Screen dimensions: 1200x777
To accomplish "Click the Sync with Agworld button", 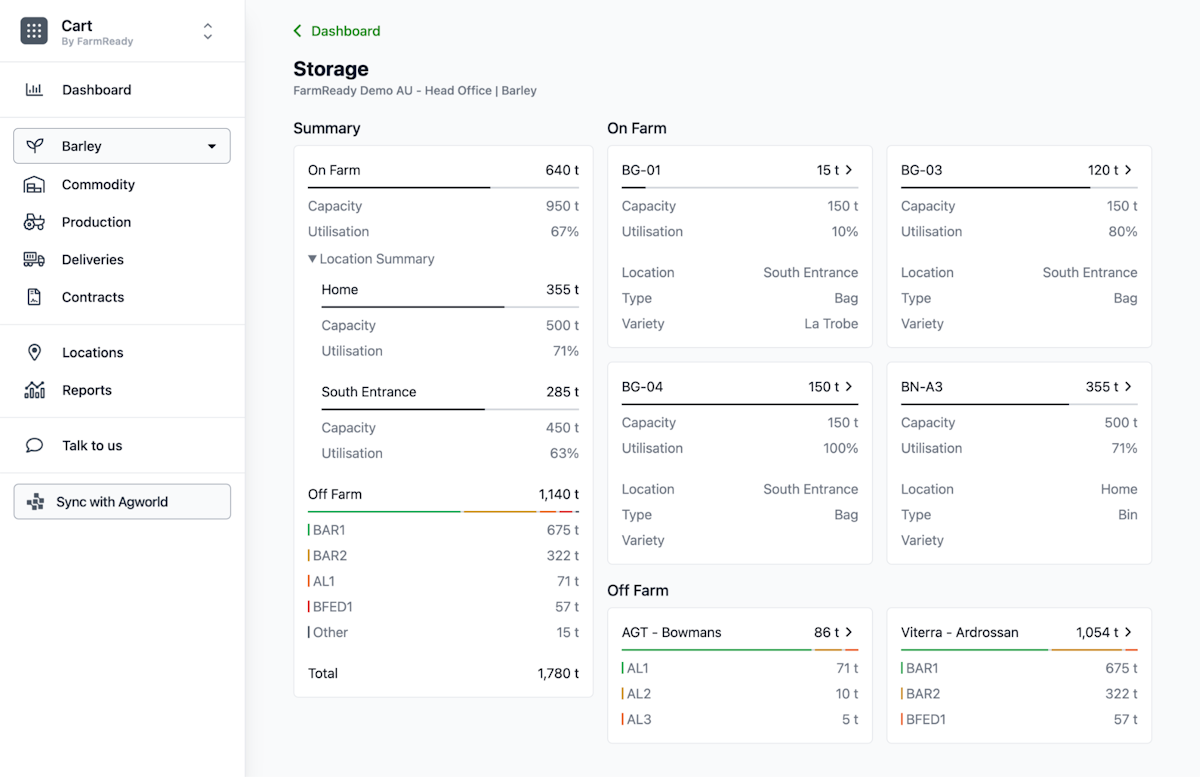I will pyautogui.click(x=122, y=502).
